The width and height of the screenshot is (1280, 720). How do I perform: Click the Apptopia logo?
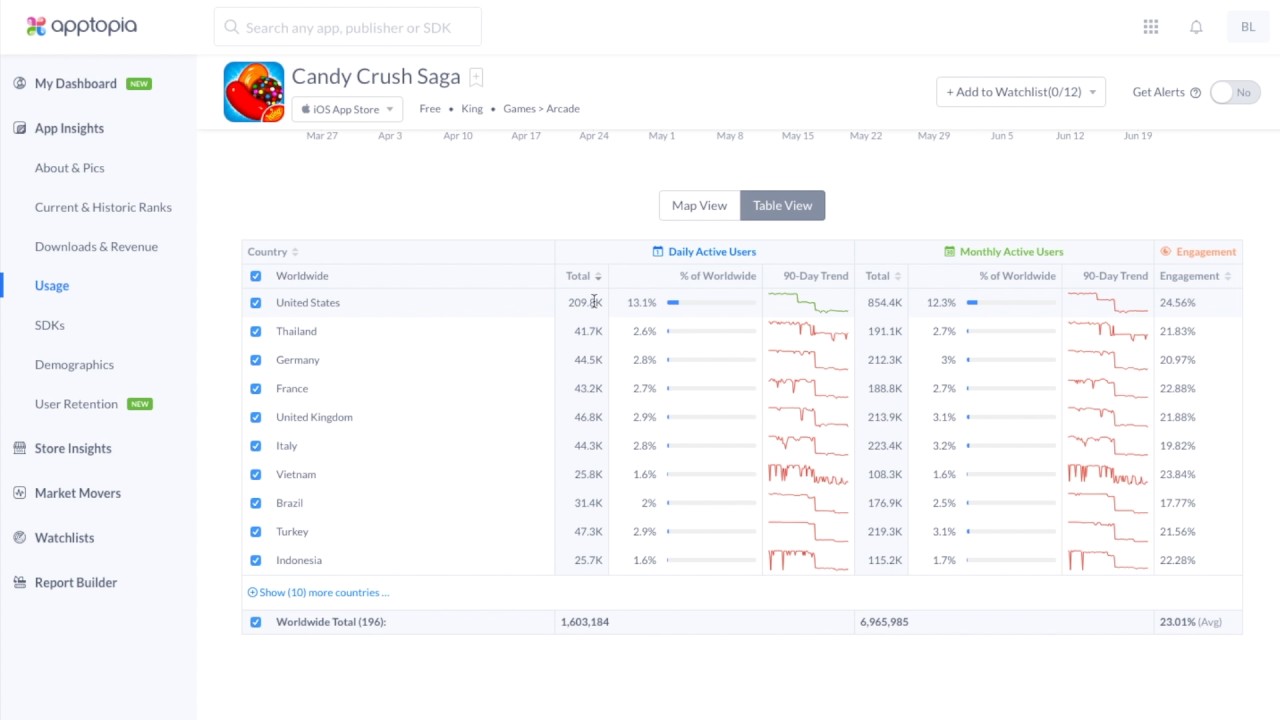pyautogui.click(x=82, y=26)
